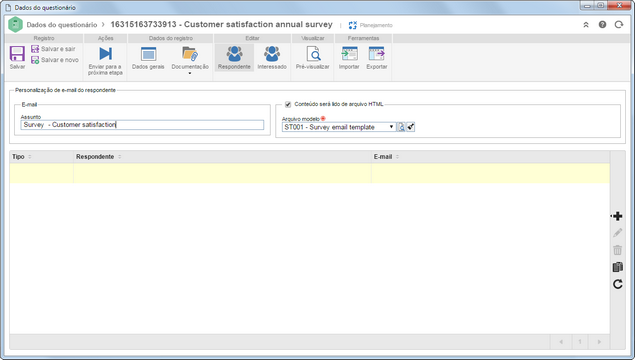Choose Salvar e sair
Viewport: 635px width, 360px height.
tap(53, 49)
